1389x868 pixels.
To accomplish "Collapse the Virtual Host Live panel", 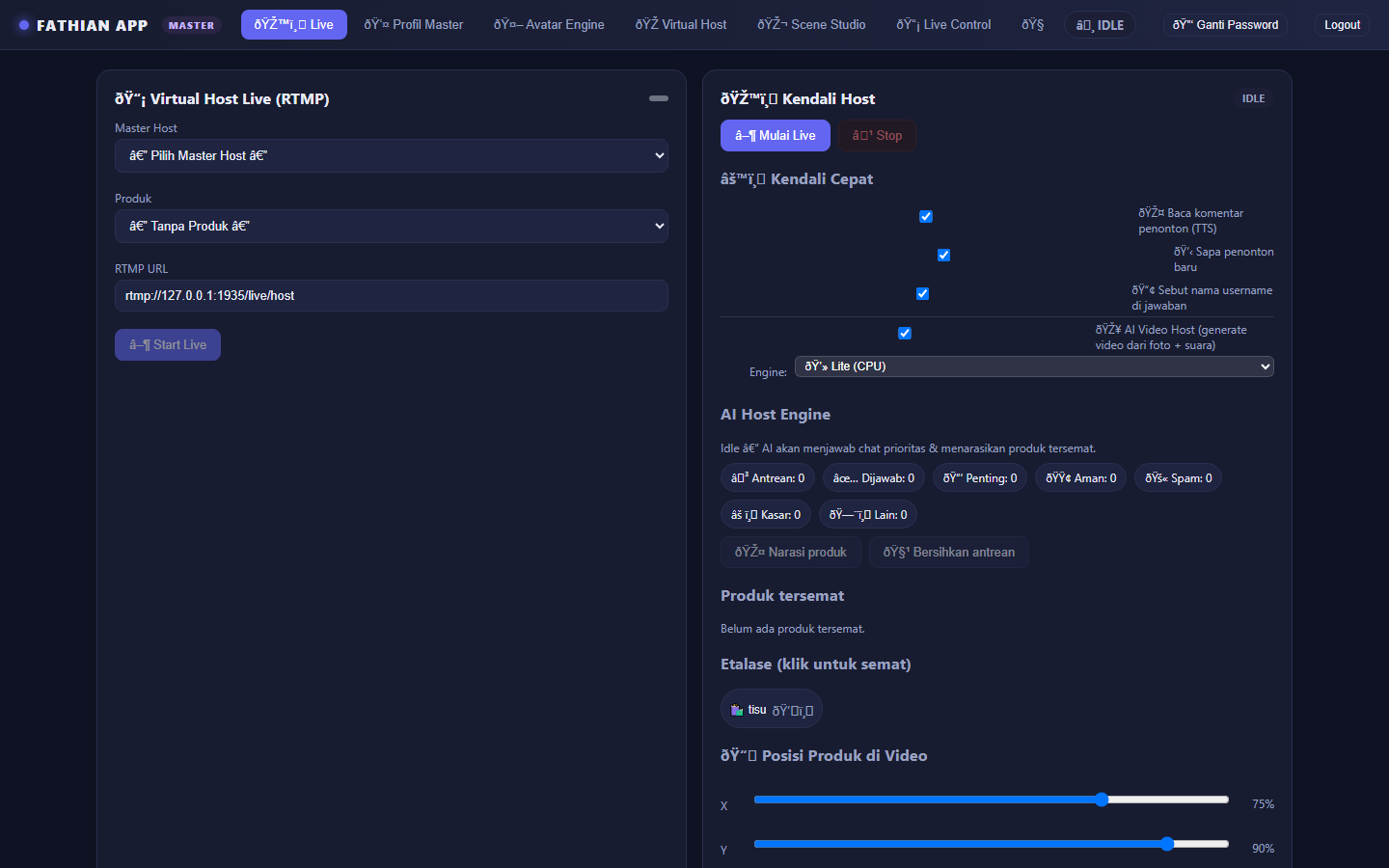I will [x=659, y=98].
